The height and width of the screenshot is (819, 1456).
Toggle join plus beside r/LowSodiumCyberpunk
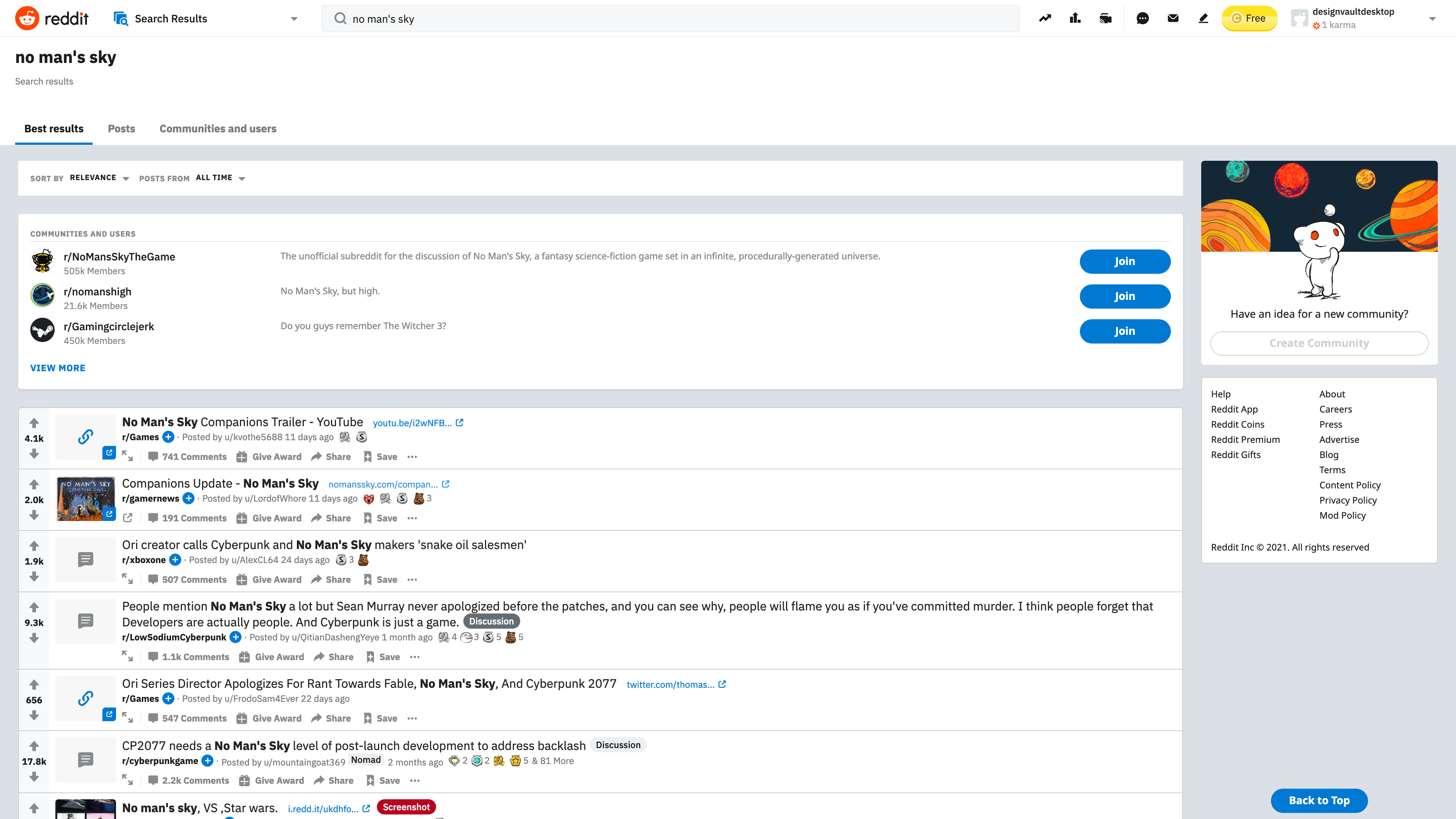click(x=236, y=637)
